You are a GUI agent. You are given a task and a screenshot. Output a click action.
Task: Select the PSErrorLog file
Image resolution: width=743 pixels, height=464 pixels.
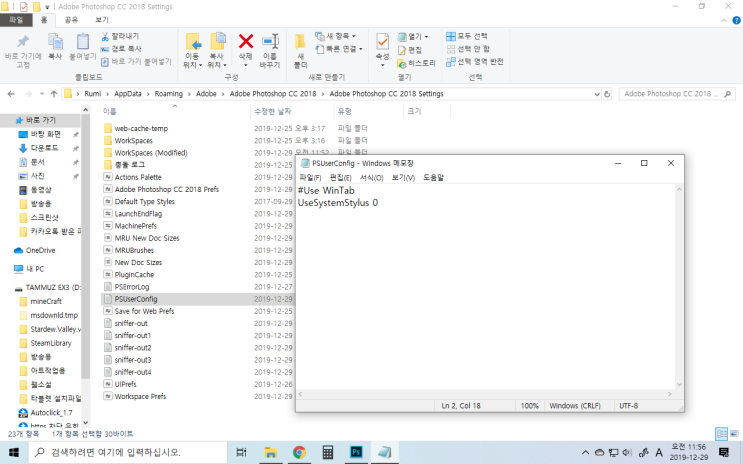[132, 287]
